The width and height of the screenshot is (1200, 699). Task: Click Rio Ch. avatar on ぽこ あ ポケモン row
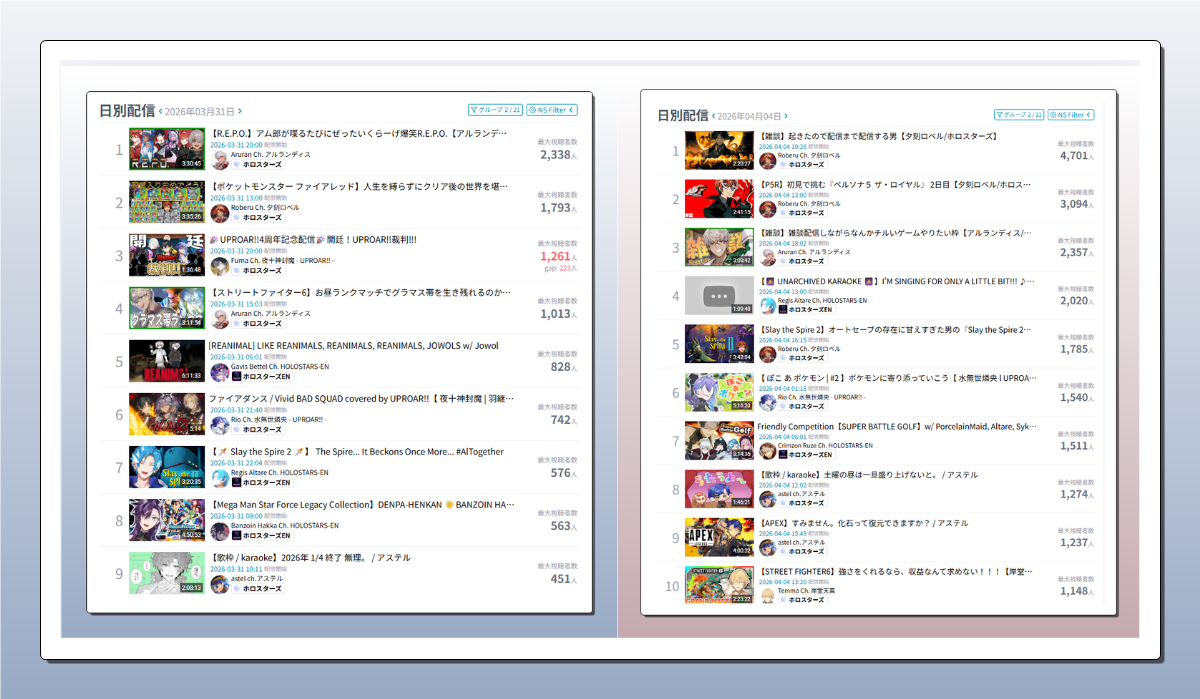point(768,402)
